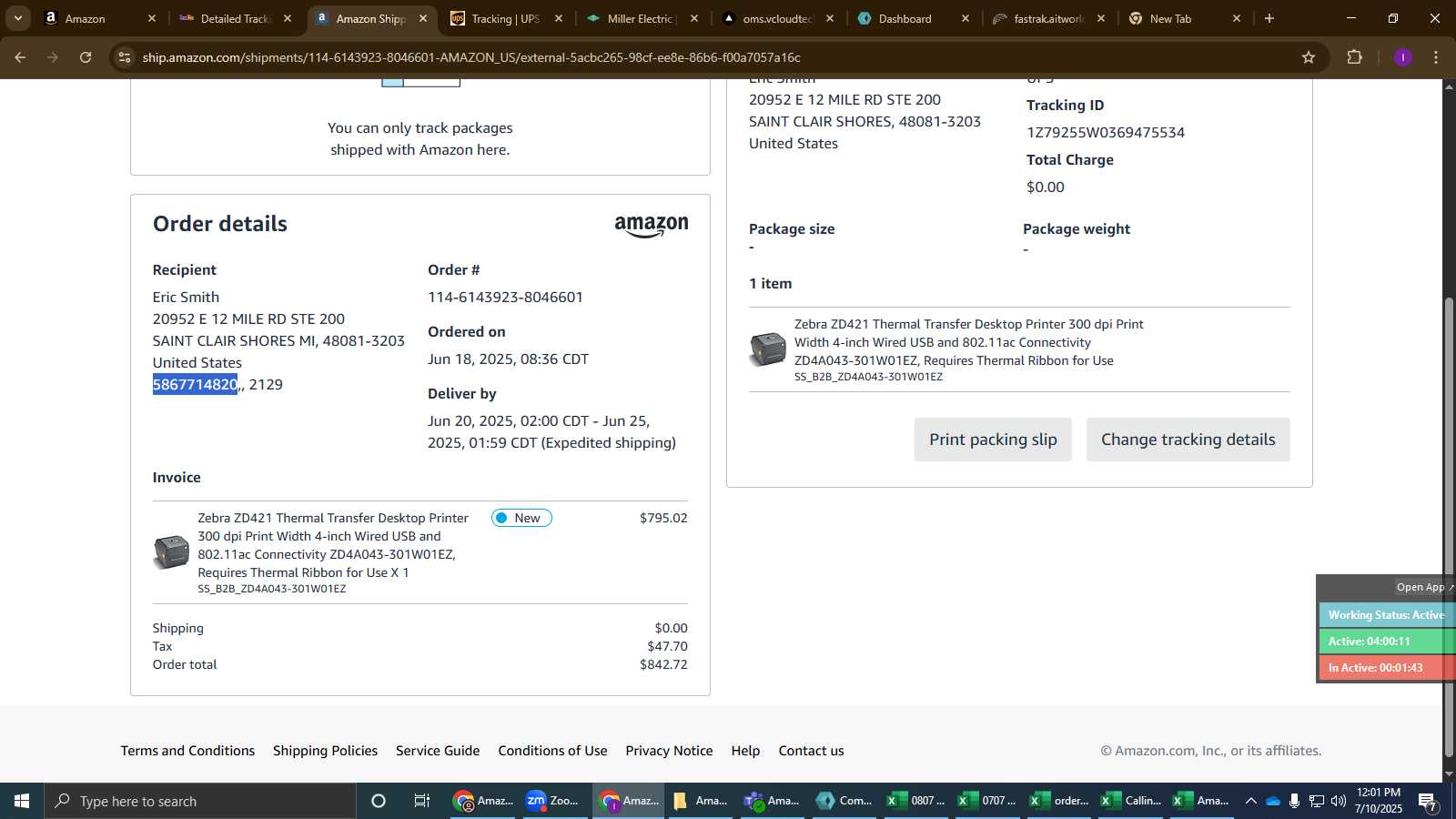Click Print packing slip button
Screen dimensions: 1456x819
click(x=993, y=440)
